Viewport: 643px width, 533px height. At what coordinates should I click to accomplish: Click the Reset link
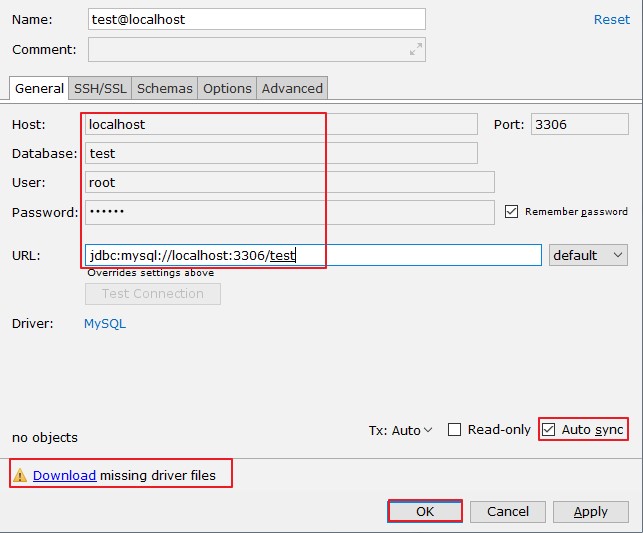[x=612, y=19]
